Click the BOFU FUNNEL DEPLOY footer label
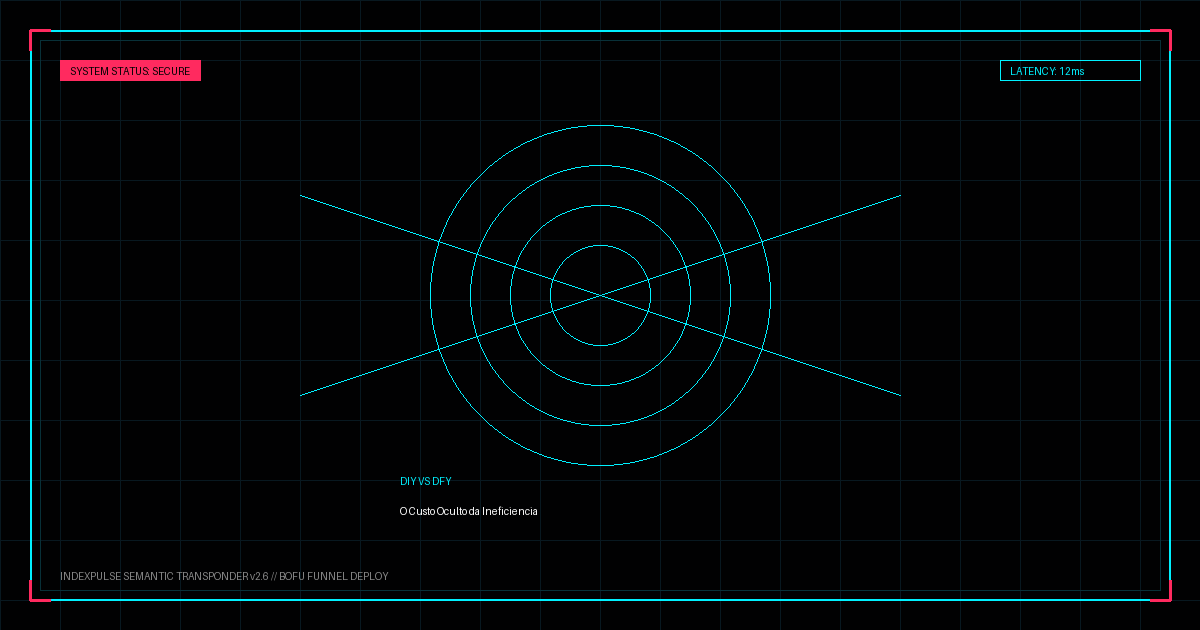 pos(334,576)
